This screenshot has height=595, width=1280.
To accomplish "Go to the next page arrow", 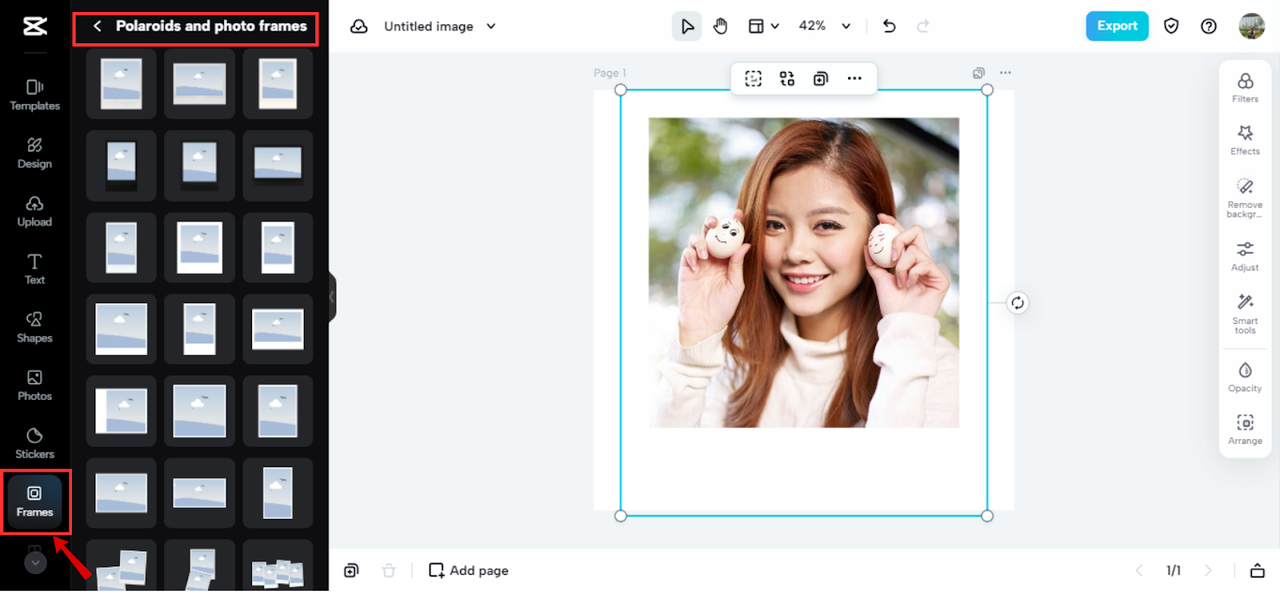I will pos(1208,570).
